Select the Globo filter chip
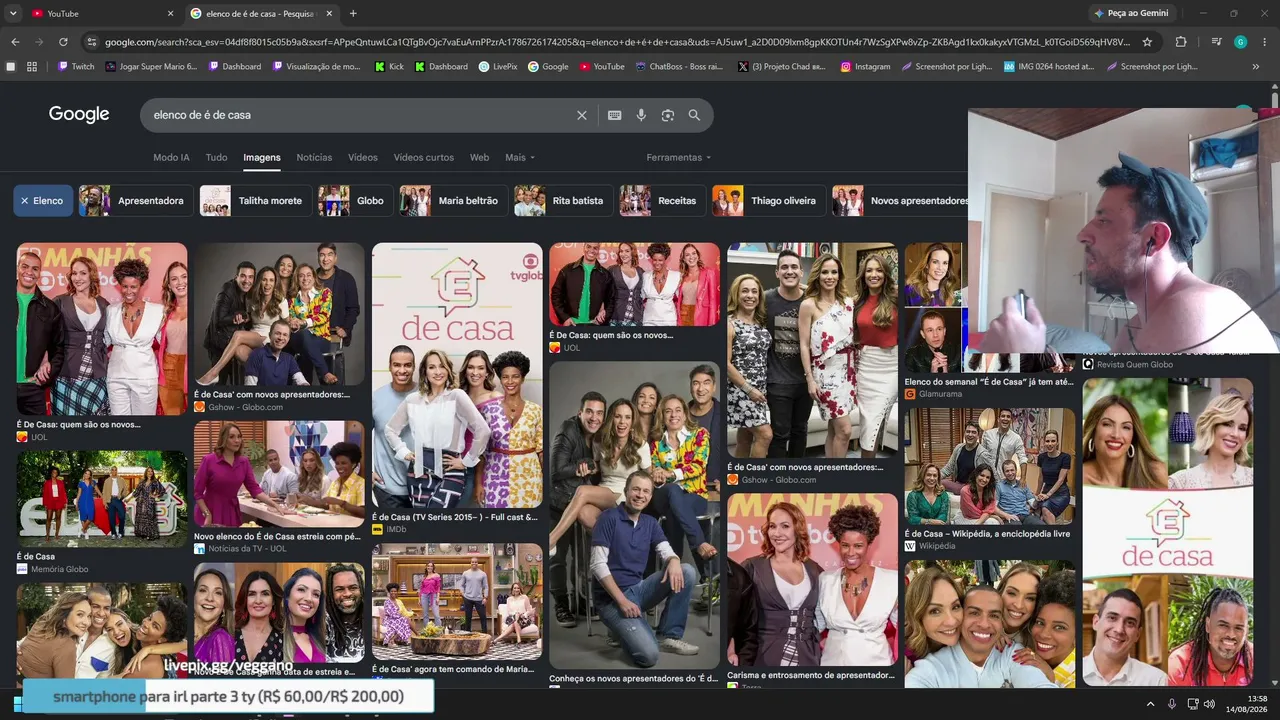1280x720 pixels. click(354, 201)
